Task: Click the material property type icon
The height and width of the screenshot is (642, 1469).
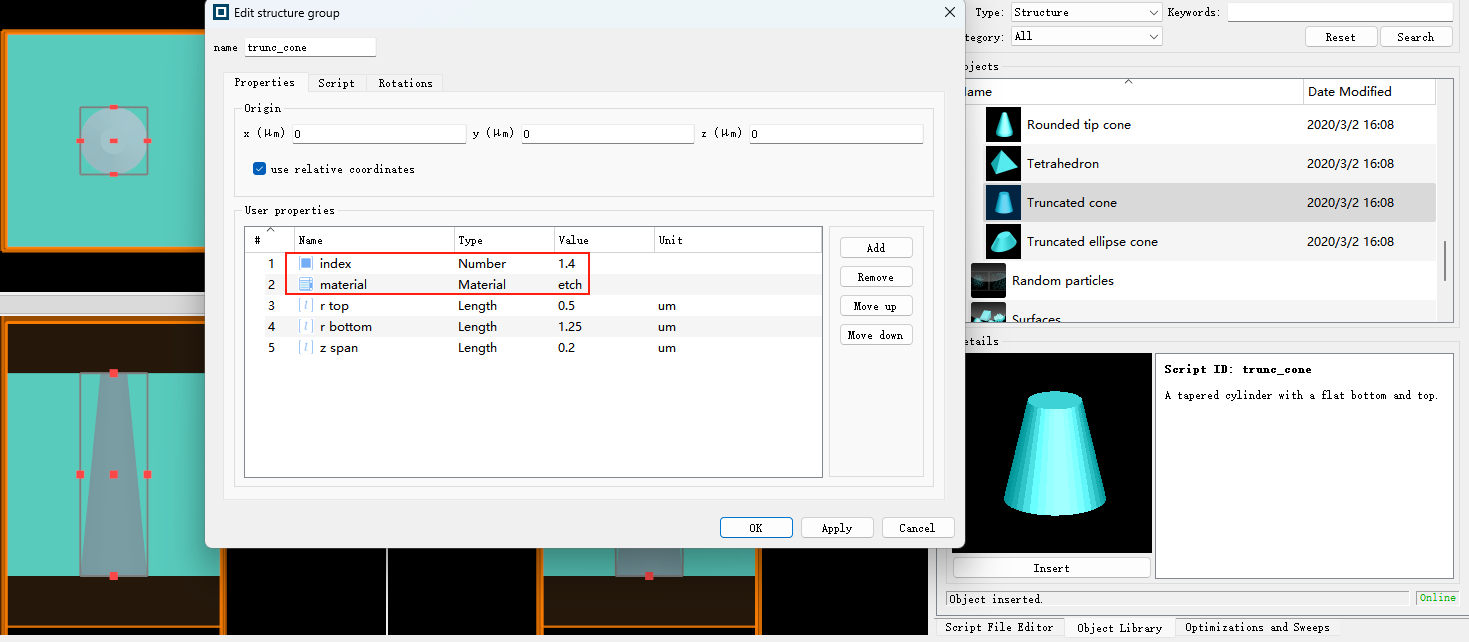Action: pyautogui.click(x=307, y=285)
